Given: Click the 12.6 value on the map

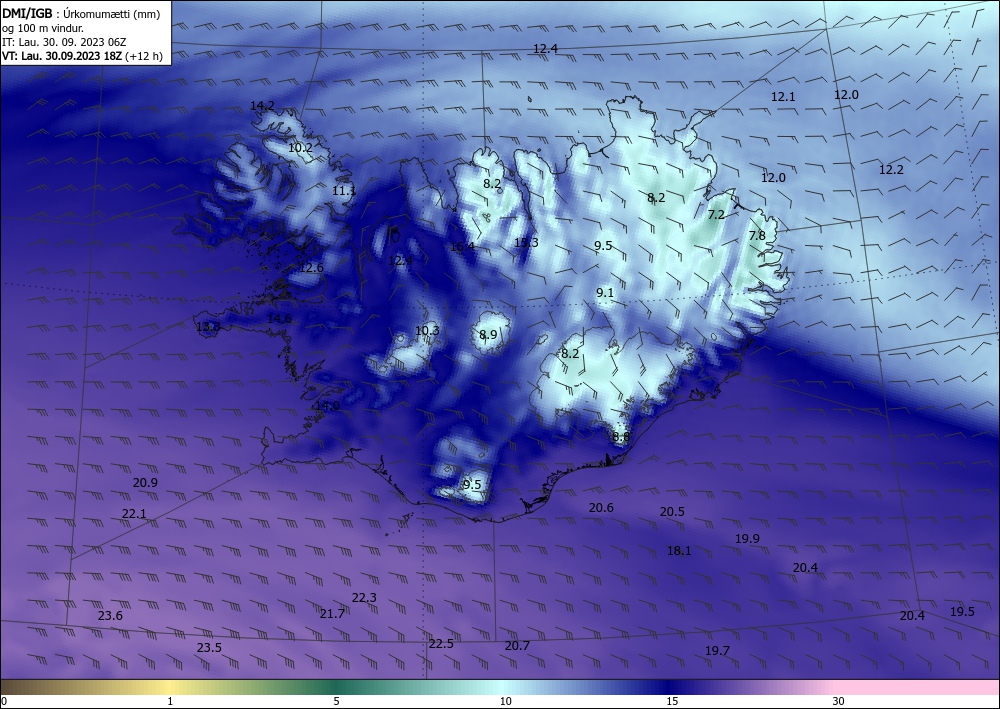Looking at the screenshot, I should point(311,268).
